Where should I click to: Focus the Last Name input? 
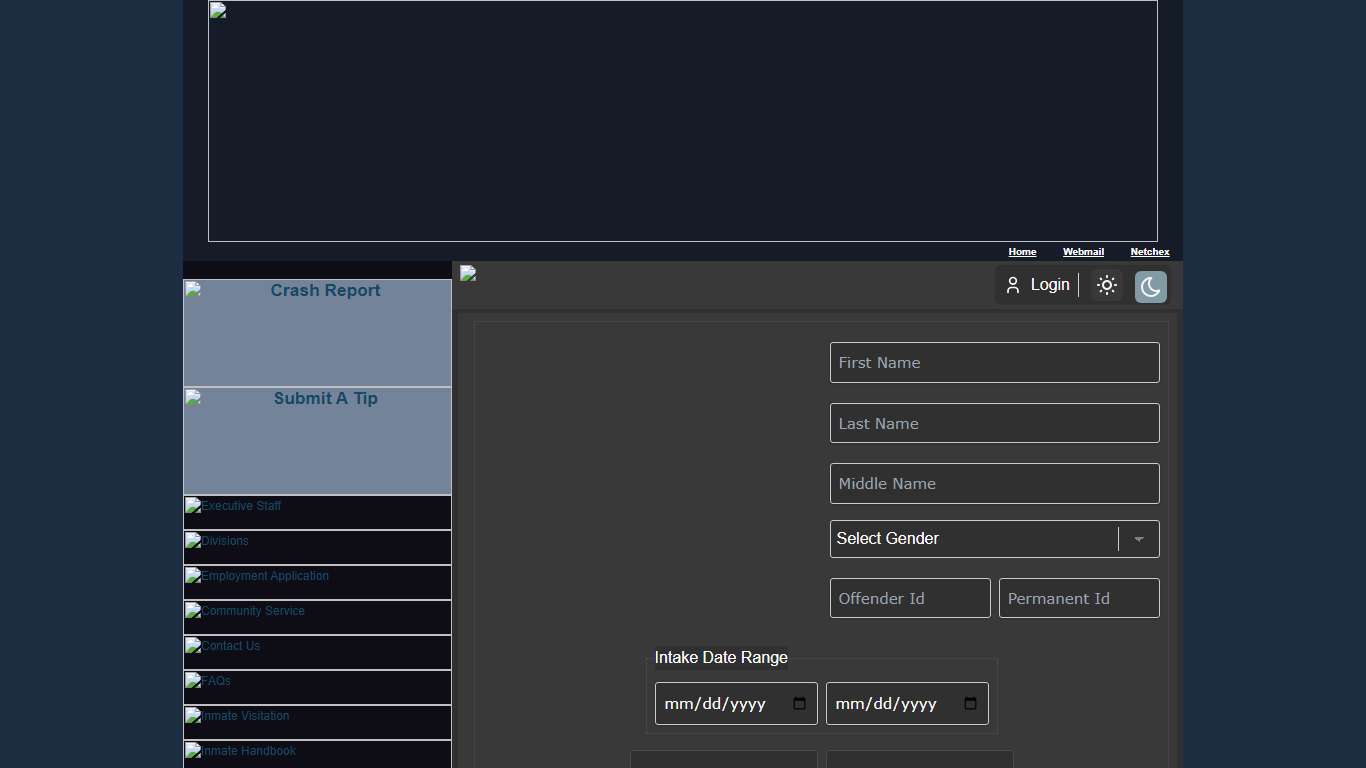(994, 424)
